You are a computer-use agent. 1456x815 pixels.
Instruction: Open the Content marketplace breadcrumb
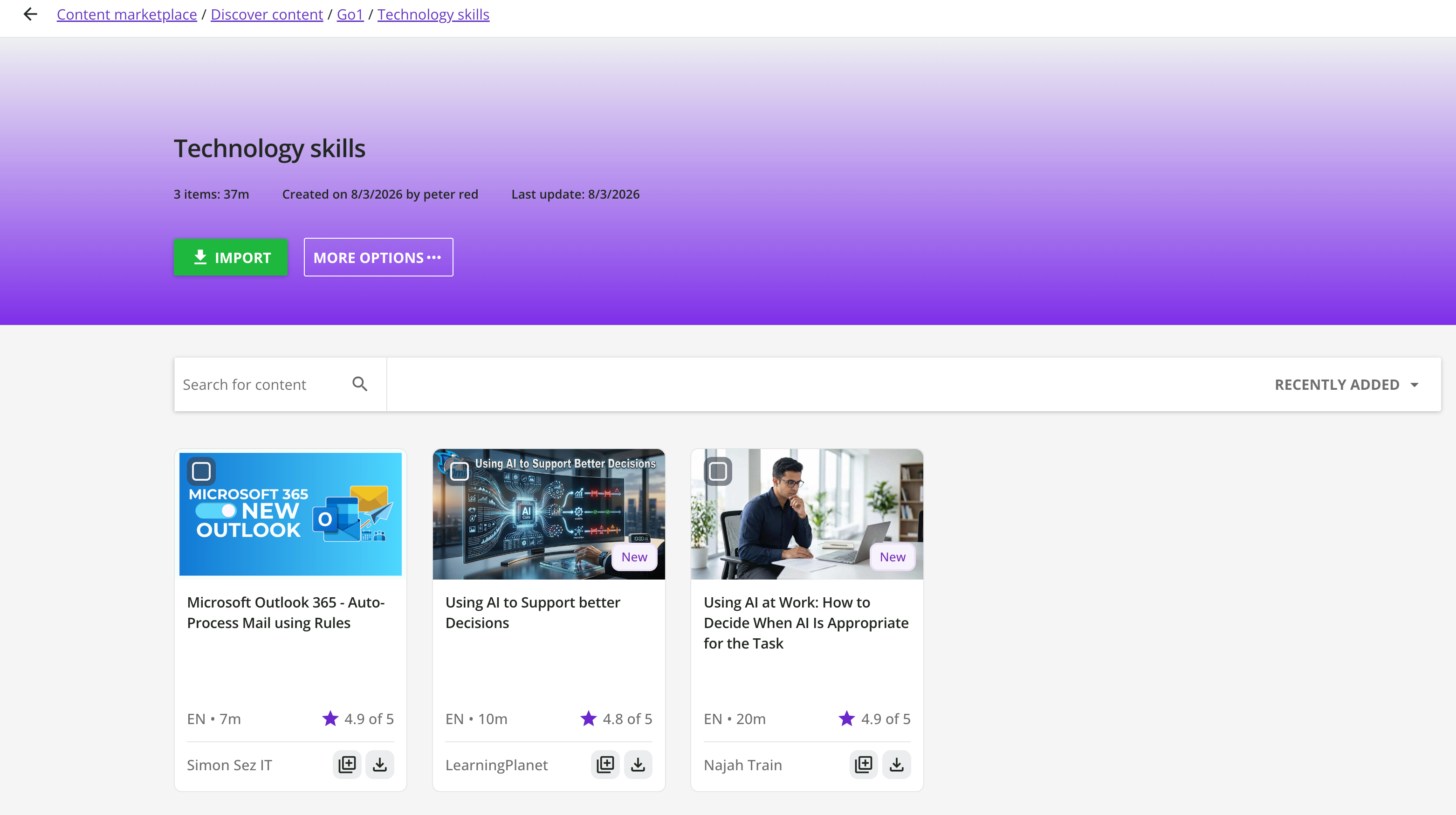[127, 14]
